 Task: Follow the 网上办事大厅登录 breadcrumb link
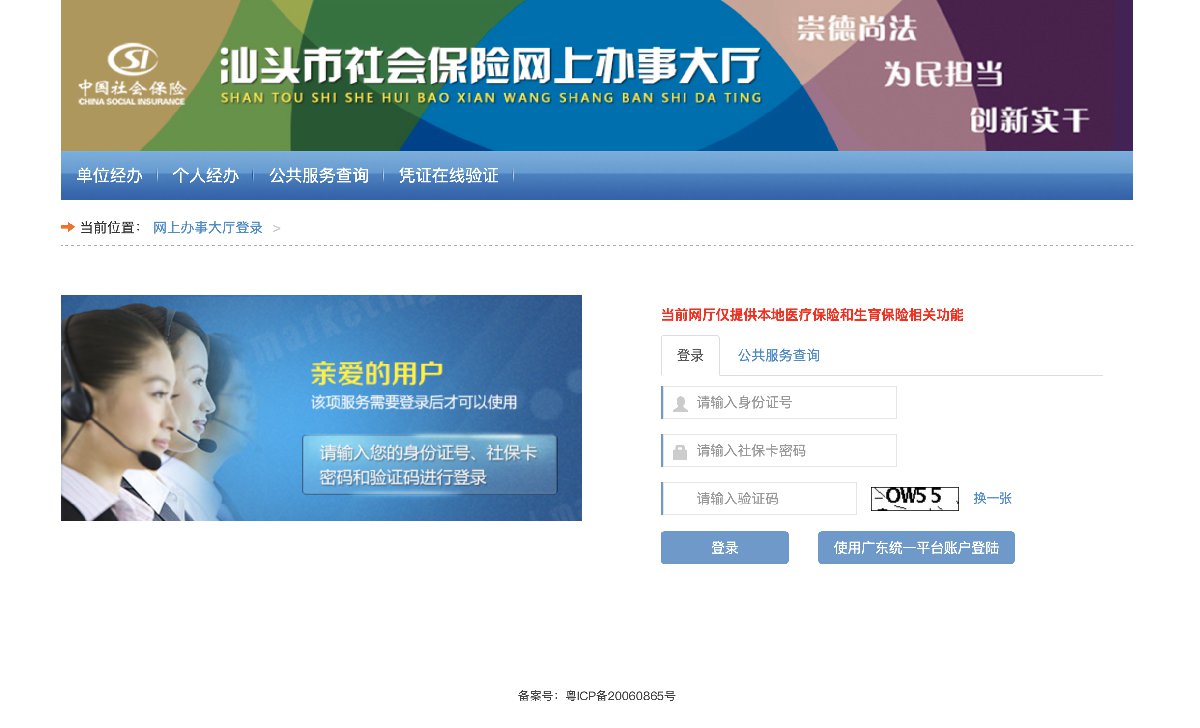pos(208,228)
